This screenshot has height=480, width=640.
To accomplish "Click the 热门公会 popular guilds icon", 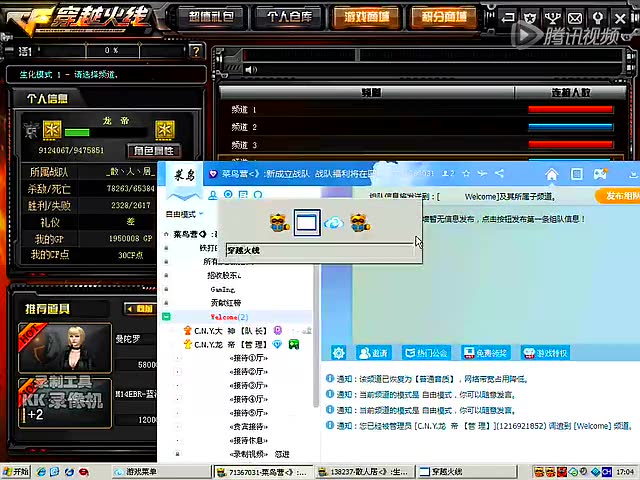I will pyautogui.click(x=425, y=353).
